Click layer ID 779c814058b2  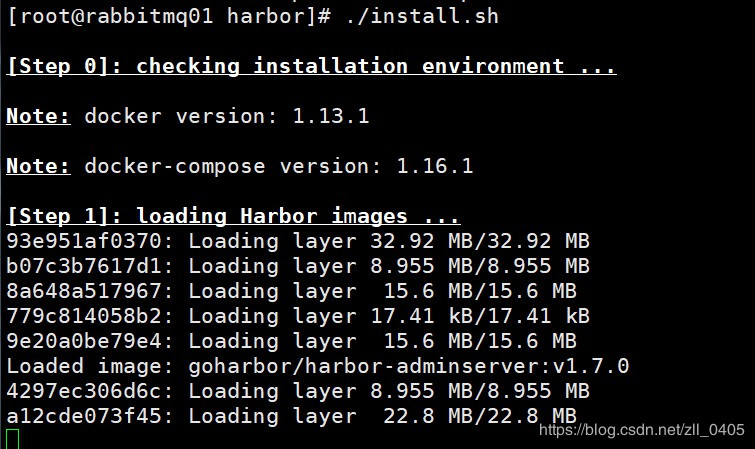(x=87, y=316)
